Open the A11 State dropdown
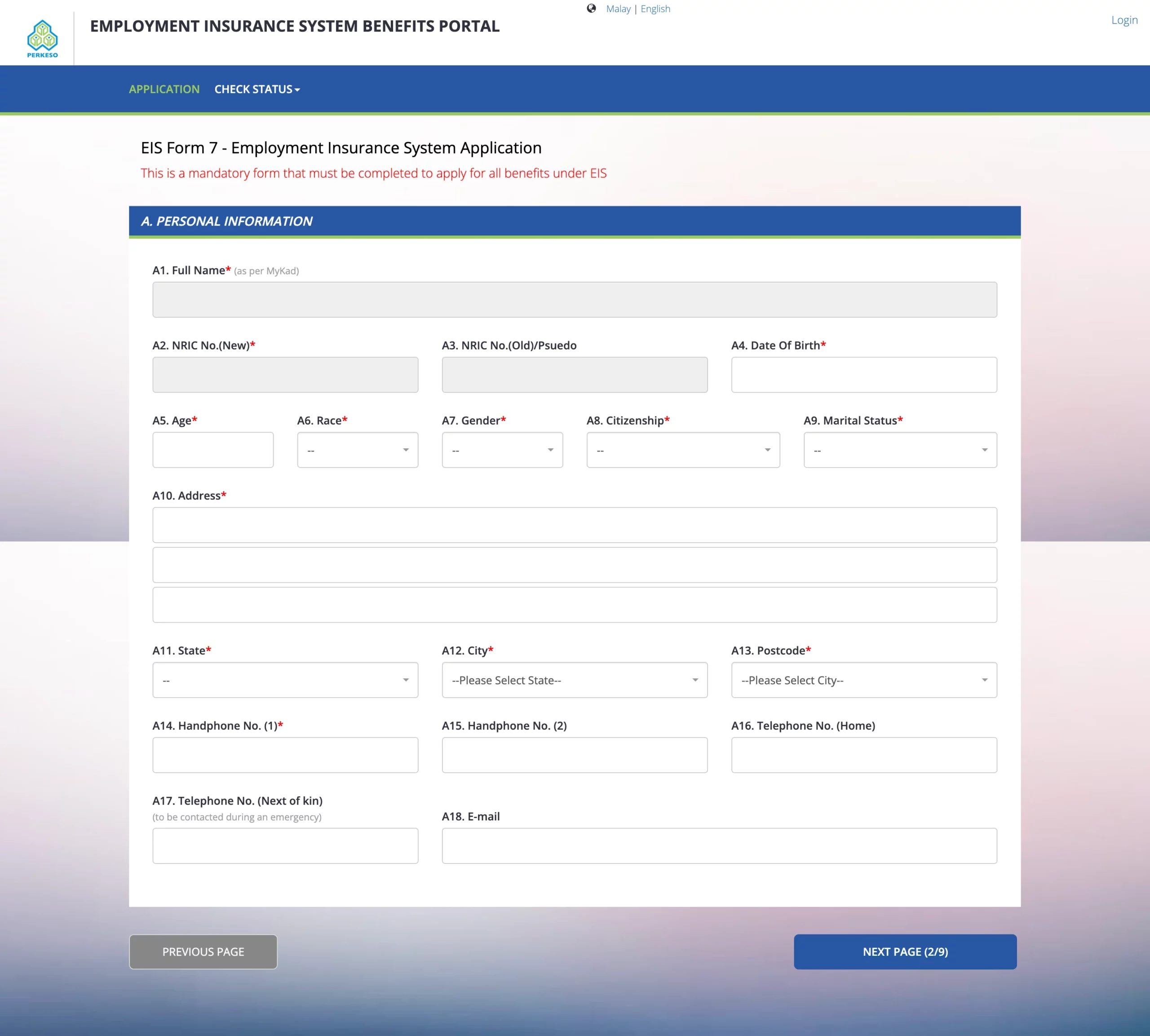 [284, 680]
